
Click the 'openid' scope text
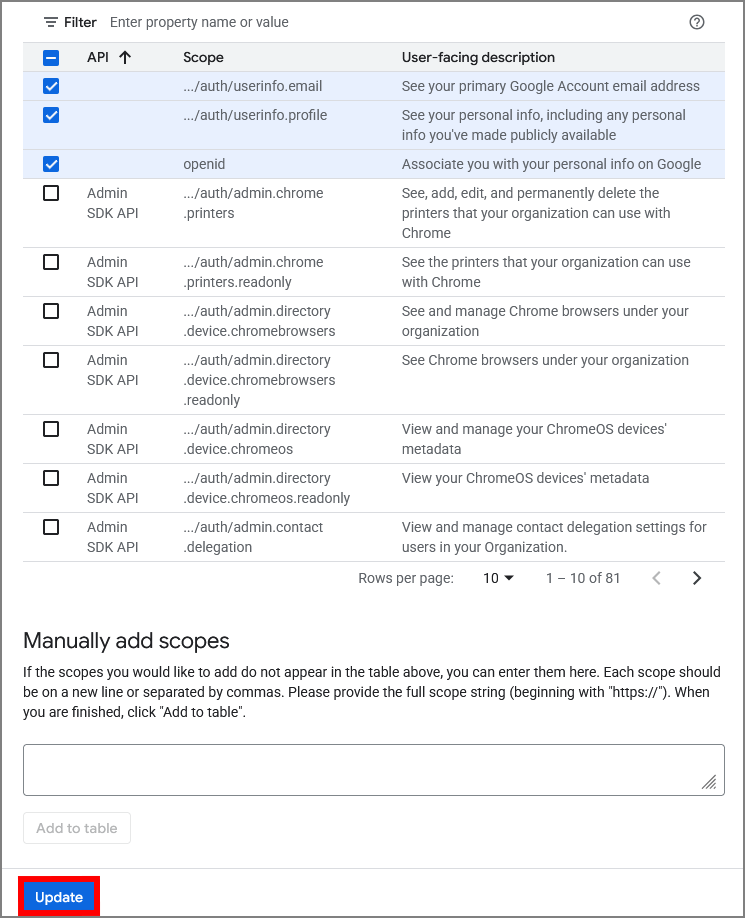click(204, 164)
